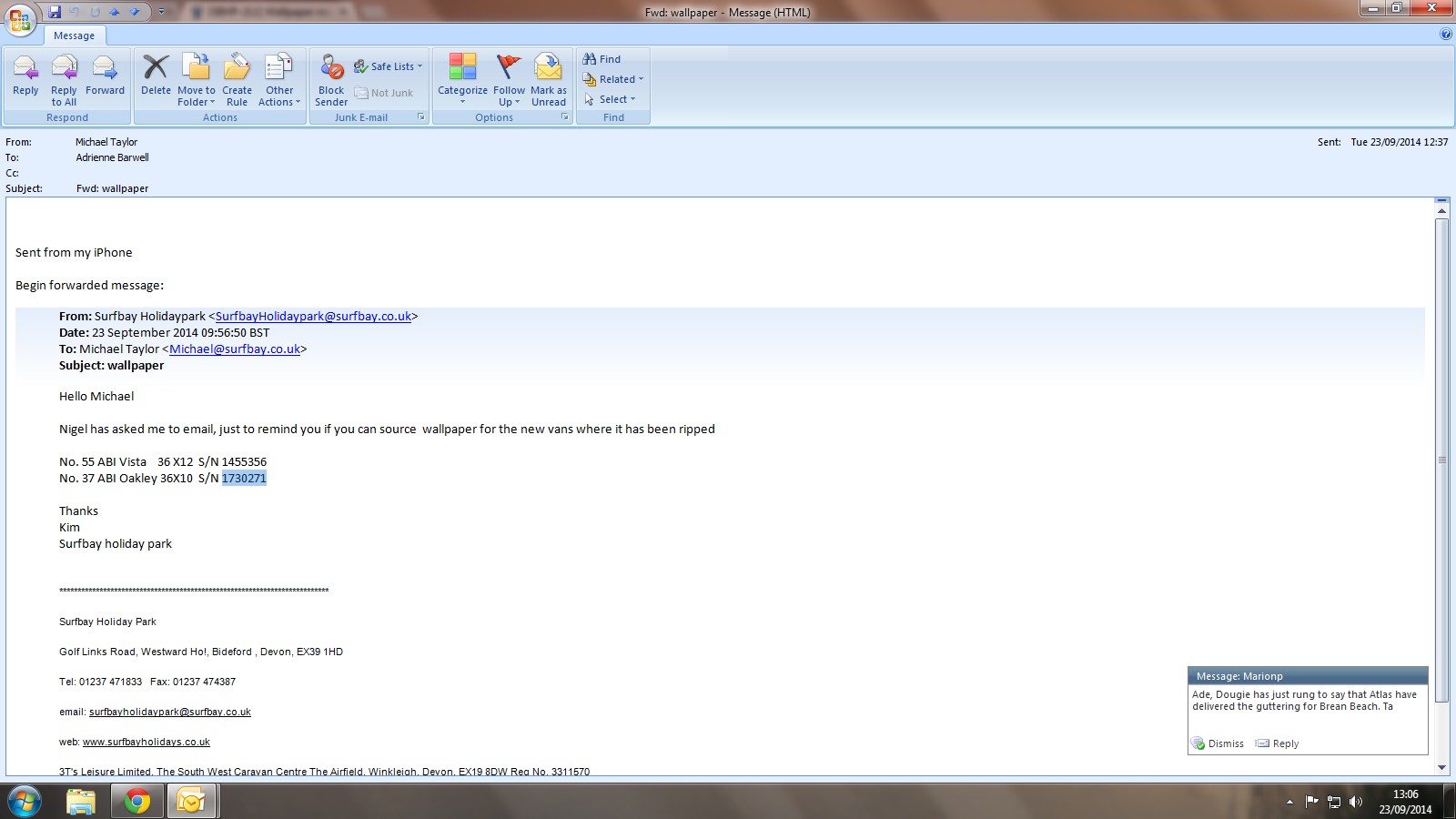The width and height of the screenshot is (1456, 819).
Task: Click the Golf Links Road address line
Action: pos(201,652)
